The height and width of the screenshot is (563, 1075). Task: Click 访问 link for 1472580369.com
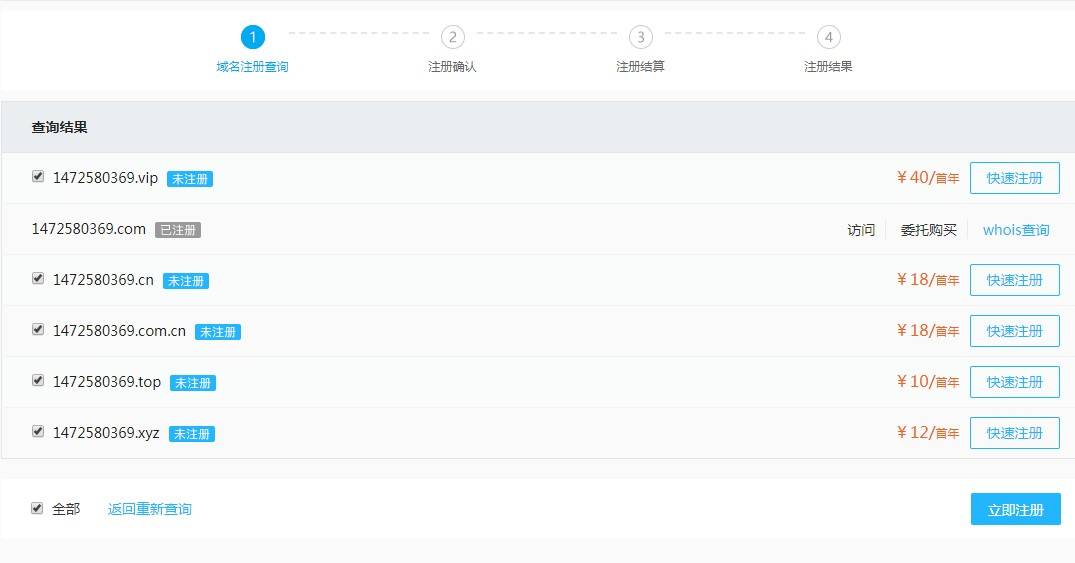(x=861, y=230)
